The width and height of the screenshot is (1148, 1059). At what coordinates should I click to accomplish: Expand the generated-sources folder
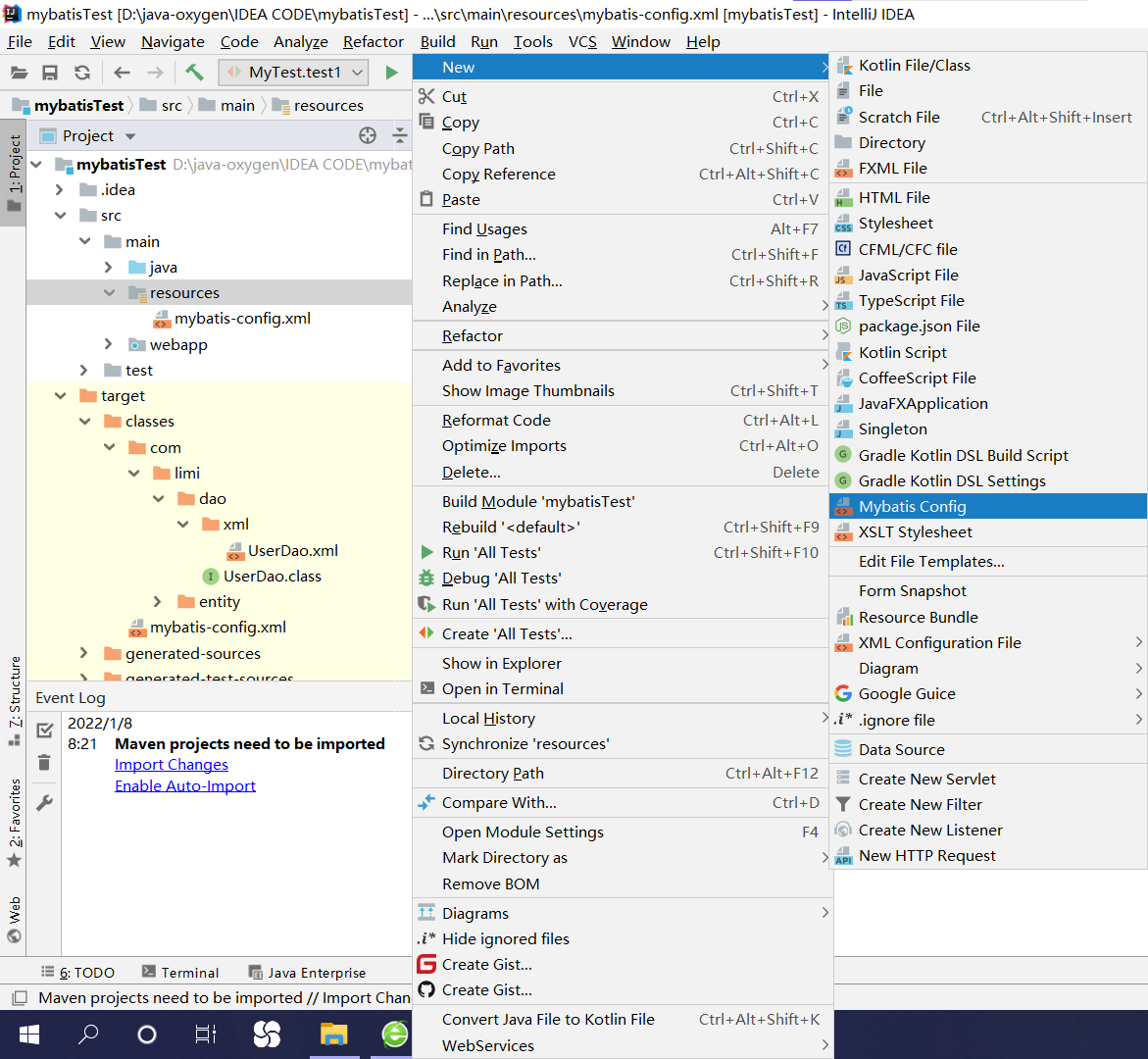click(x=84, y=652)
